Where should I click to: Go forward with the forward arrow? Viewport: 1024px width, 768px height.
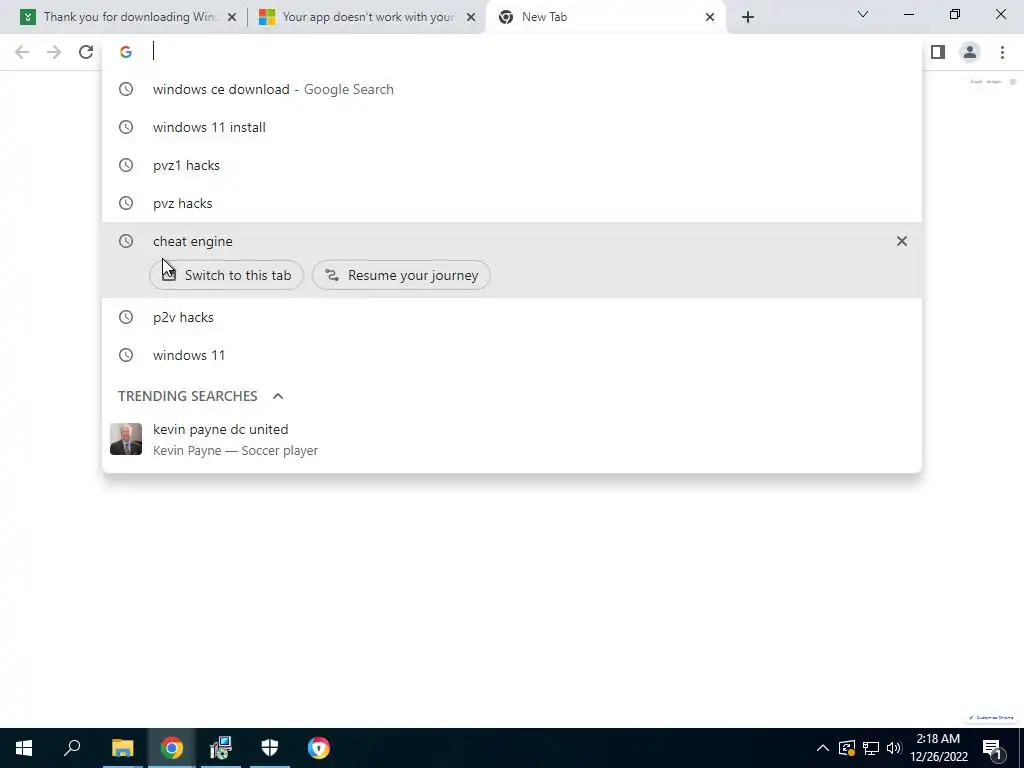(x=54, y=52)
